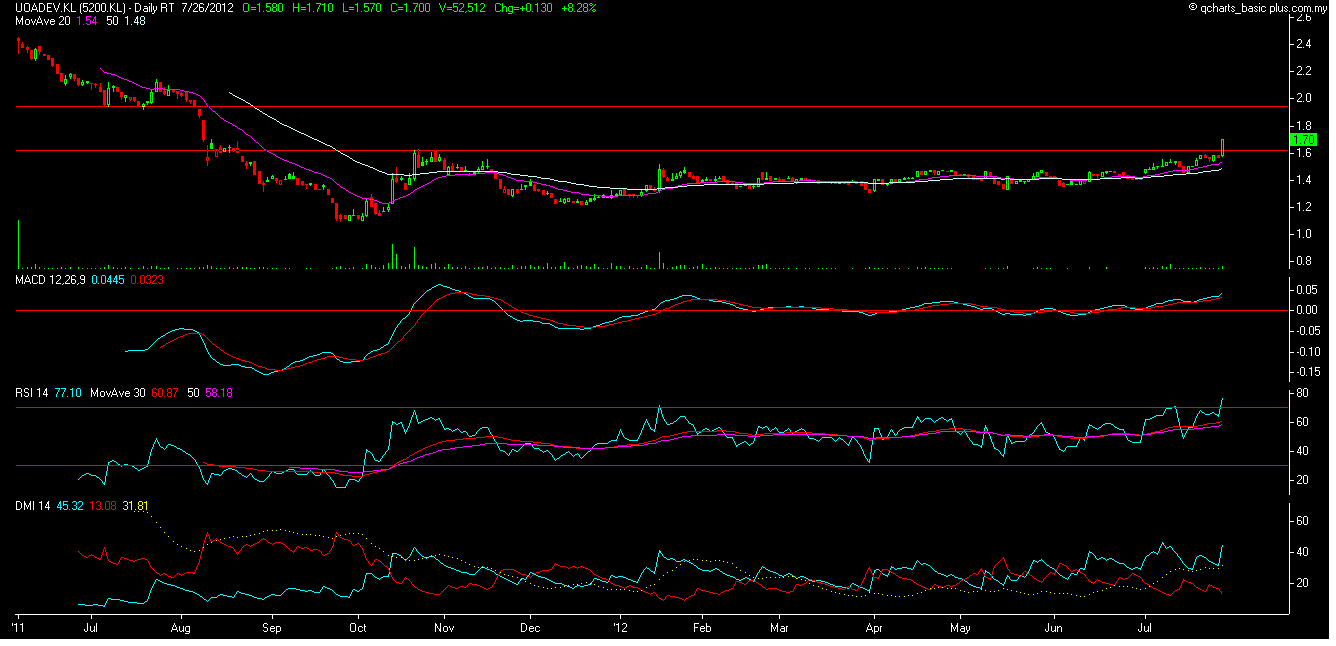Viewport: 1336px width, 646px height.
Task: Click the 0.05 MACD axis label
Action: [1307, 289]
